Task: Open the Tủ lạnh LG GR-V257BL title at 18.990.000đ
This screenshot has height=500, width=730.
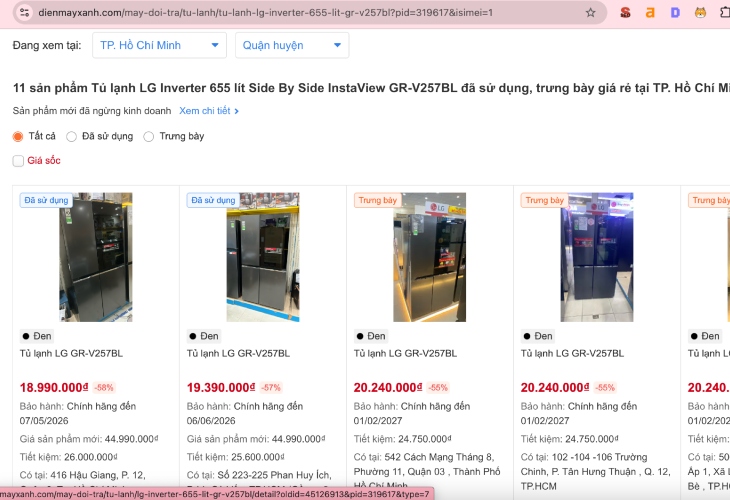Action: click(x=71, y=353)
